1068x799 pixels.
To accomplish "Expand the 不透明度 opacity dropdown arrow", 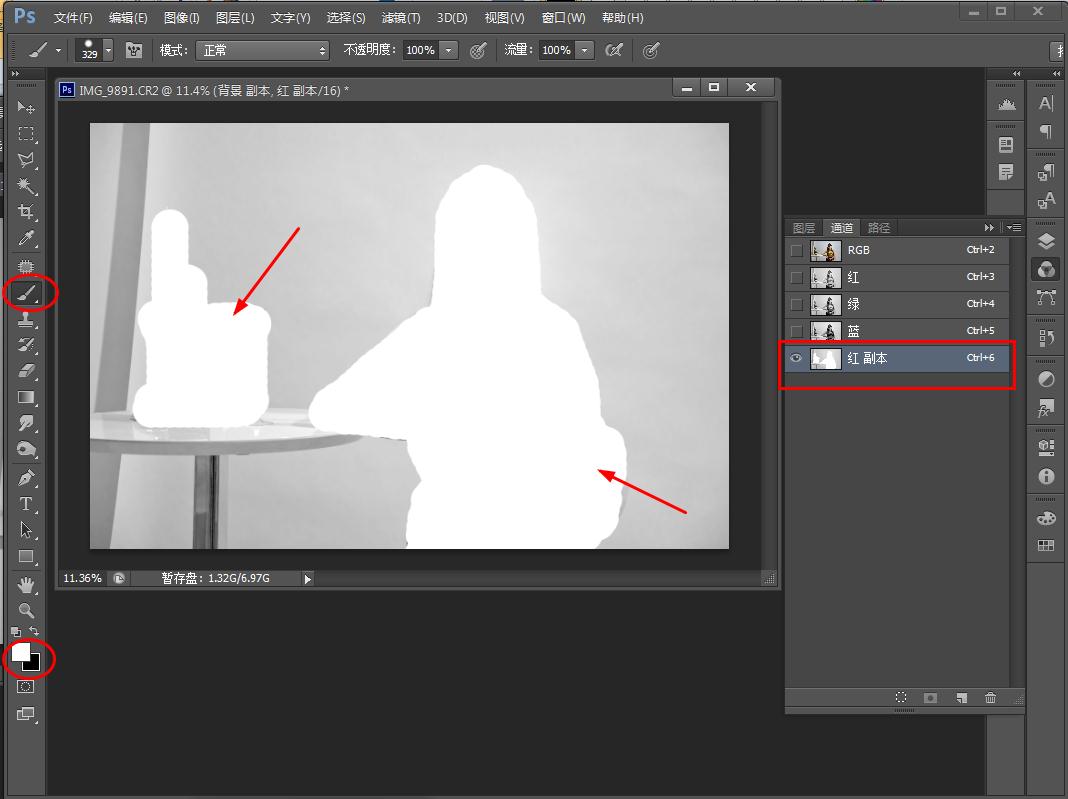I will click(449, 50).
